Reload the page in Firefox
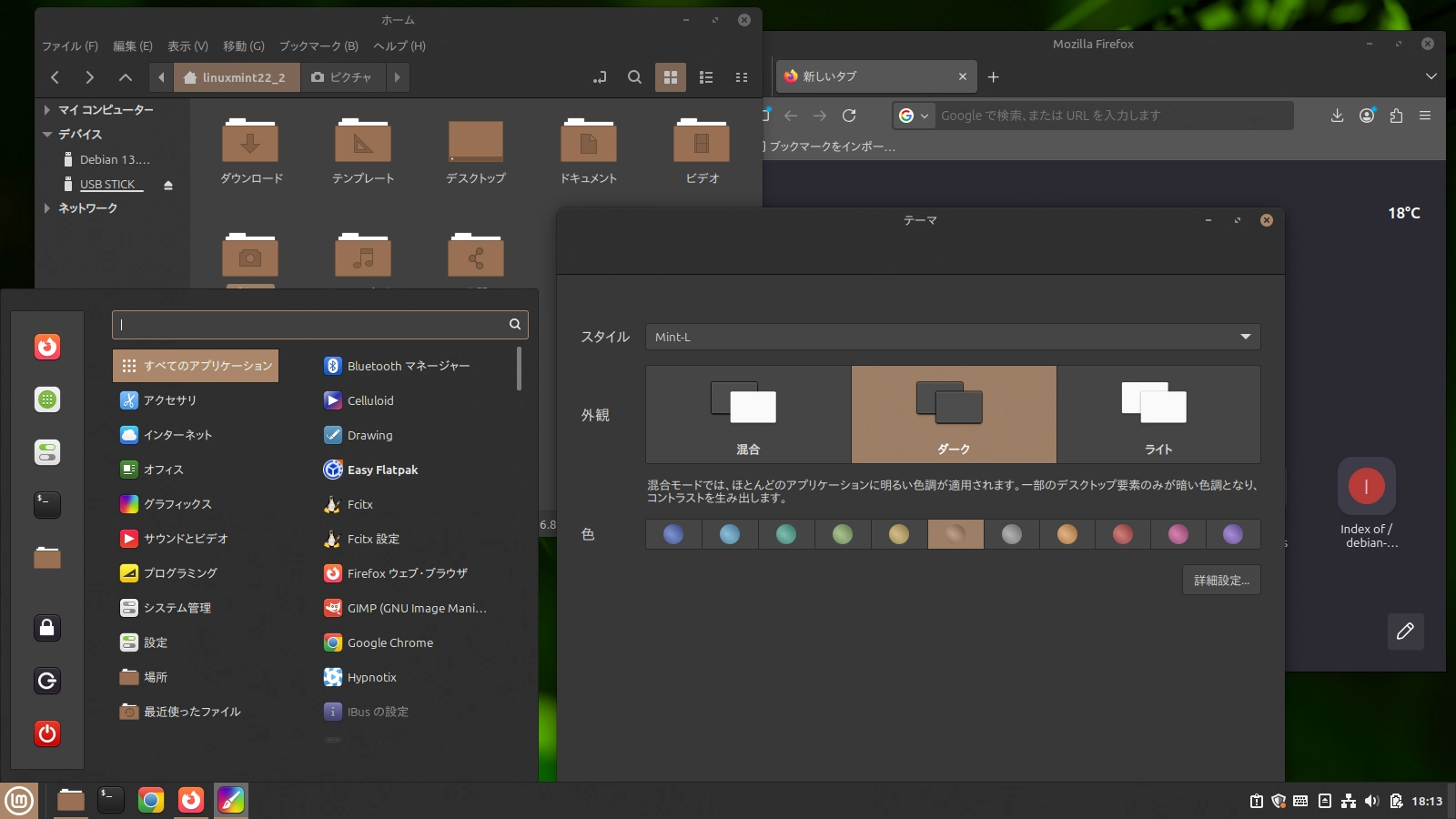Screen dimensions: 1456x819 tap(849, 116)
